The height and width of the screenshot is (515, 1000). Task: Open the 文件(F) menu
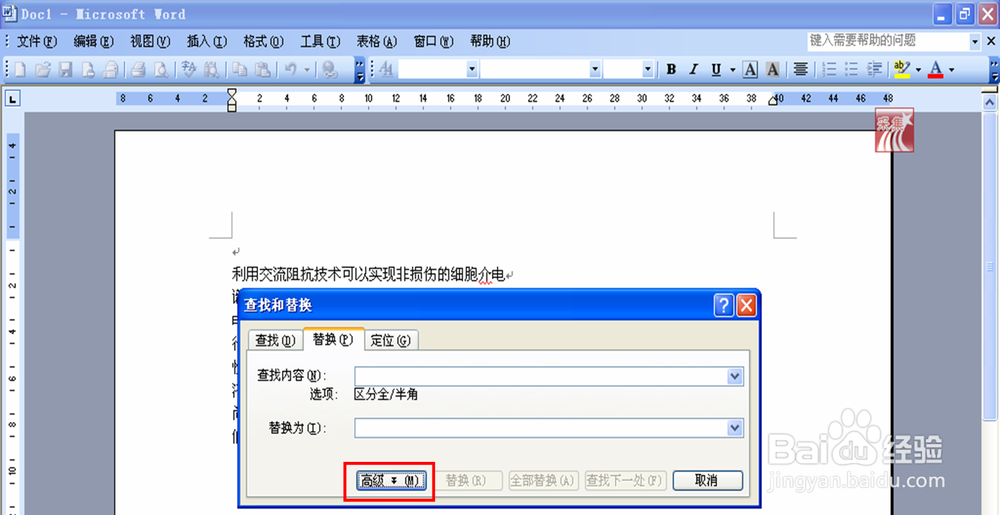click(37, 42)
